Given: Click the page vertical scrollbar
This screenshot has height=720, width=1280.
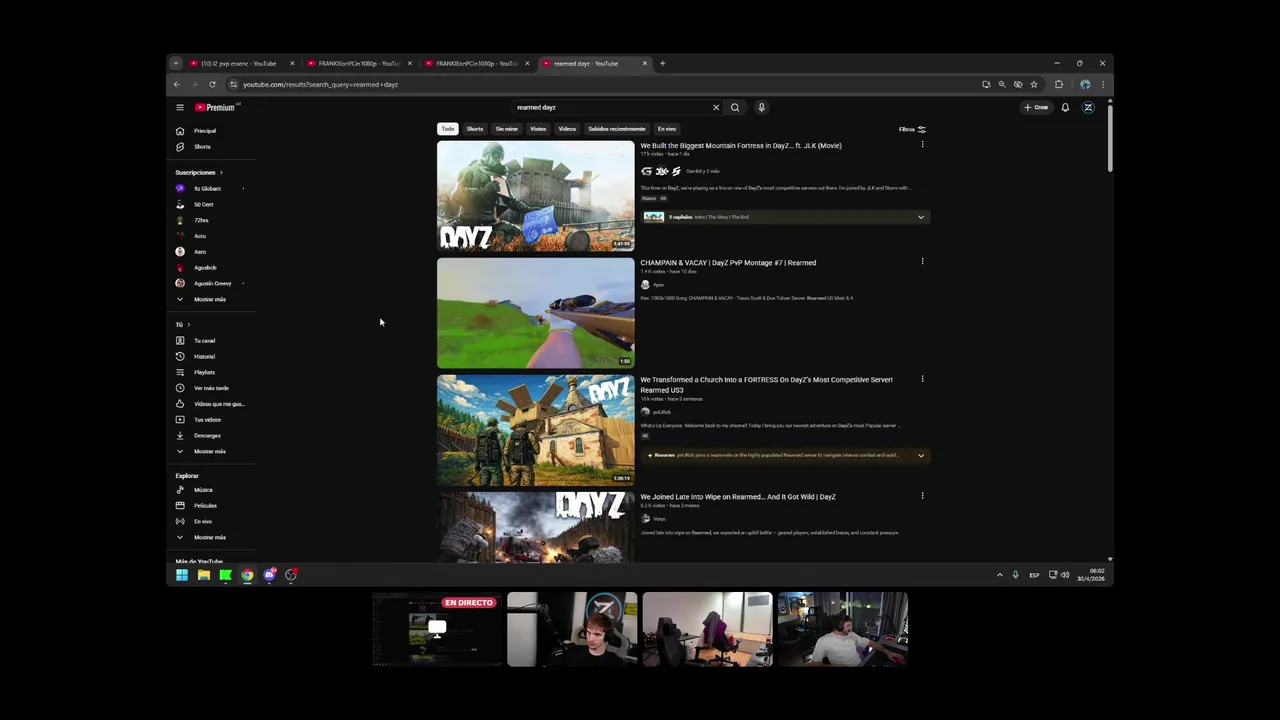Looking at the screenshot, I should pyautogui.click(x=1110, y=138).
